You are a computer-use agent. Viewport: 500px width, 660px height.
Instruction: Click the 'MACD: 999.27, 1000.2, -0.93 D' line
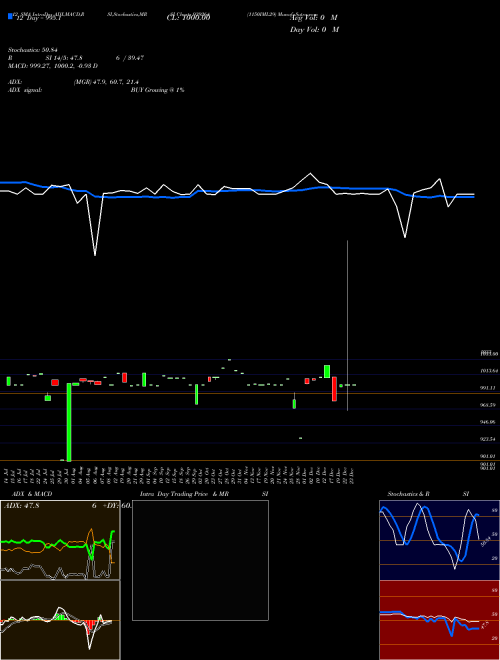click(x=53, y=66)
